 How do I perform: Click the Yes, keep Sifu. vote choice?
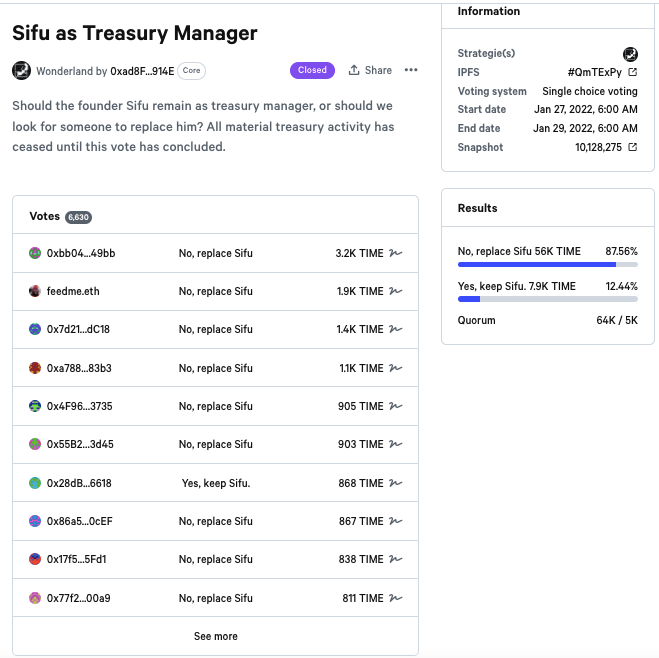click(216, 483)
